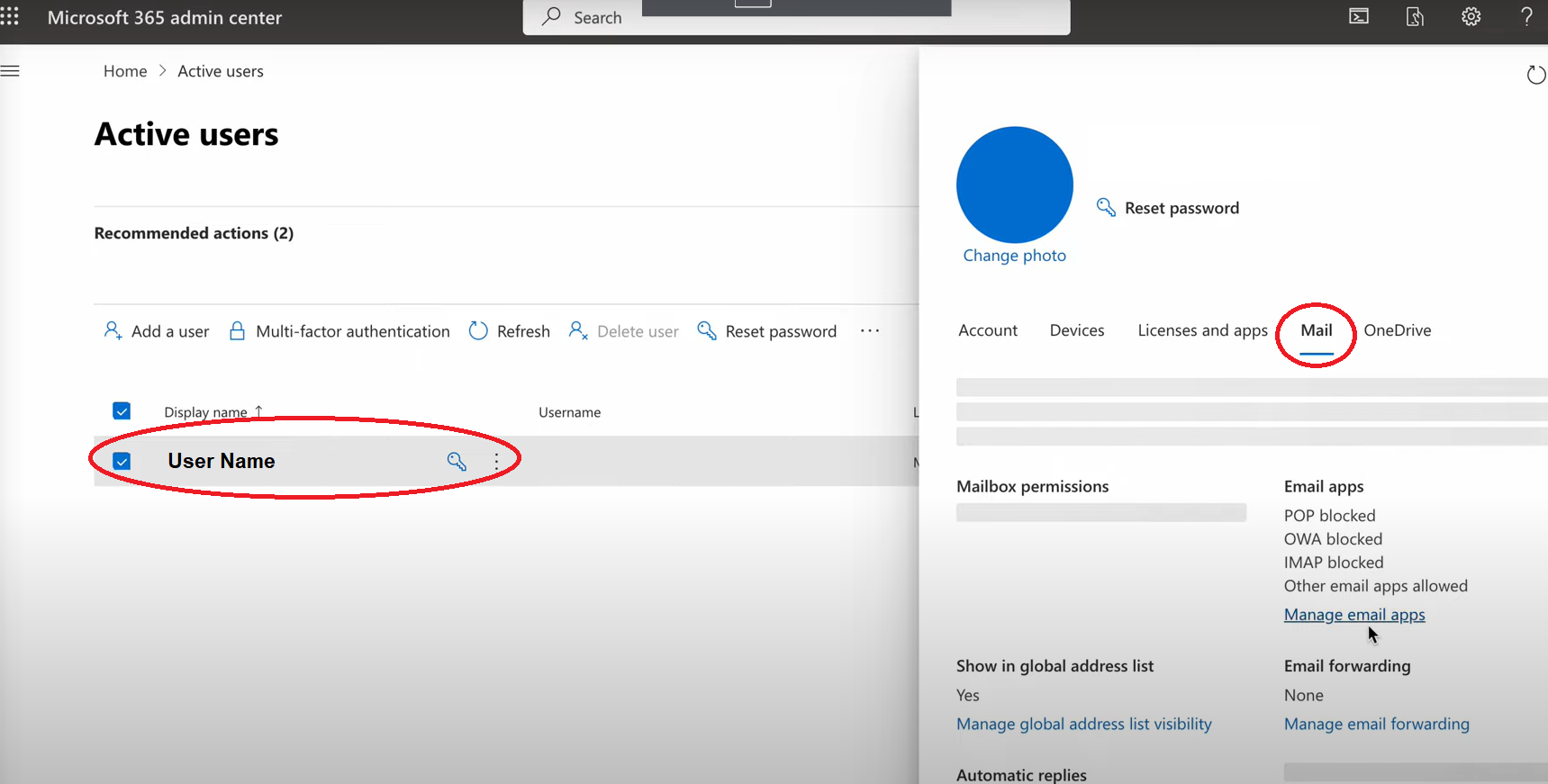Switch to the Account tab
This screenshot has height=784, width=1548.
(x=988, y=330)
